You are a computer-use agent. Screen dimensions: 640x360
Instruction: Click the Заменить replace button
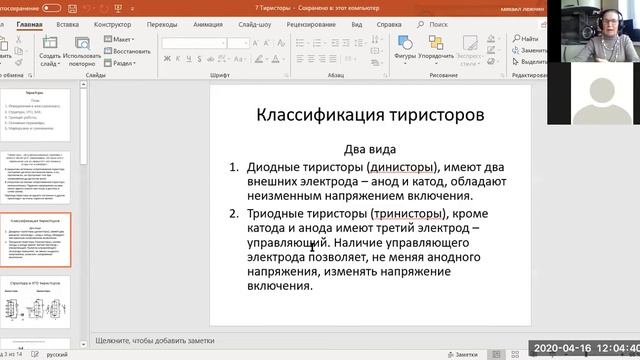click(529, 50)
